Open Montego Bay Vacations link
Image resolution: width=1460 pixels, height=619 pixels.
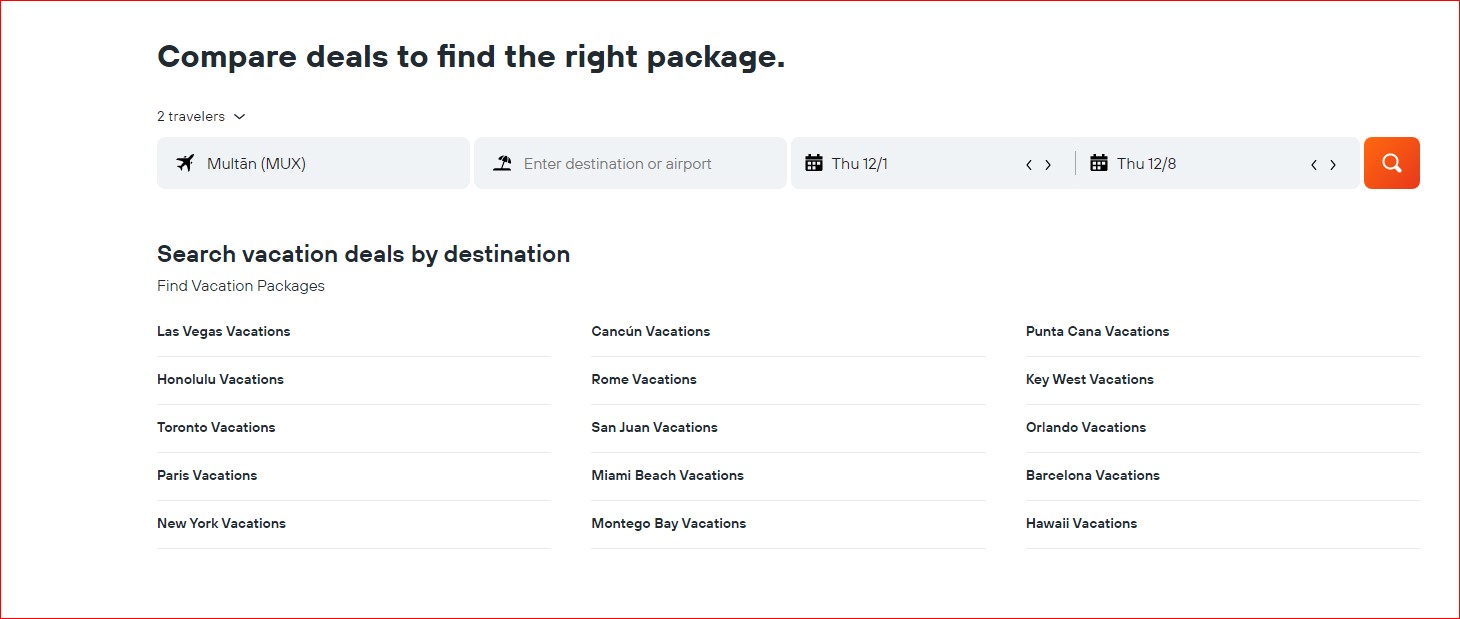(x=669, y=523)
